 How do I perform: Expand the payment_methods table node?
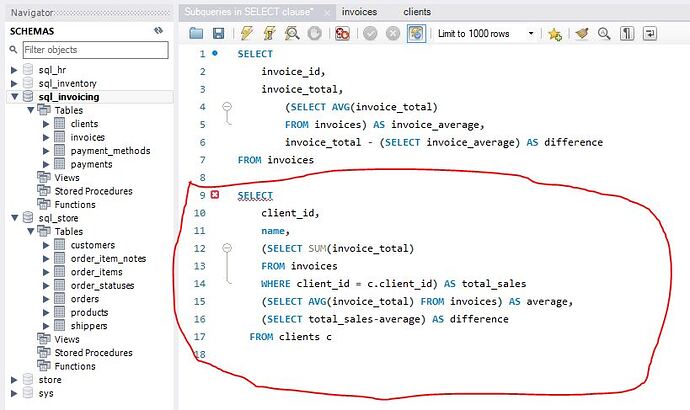pos(46,151)
